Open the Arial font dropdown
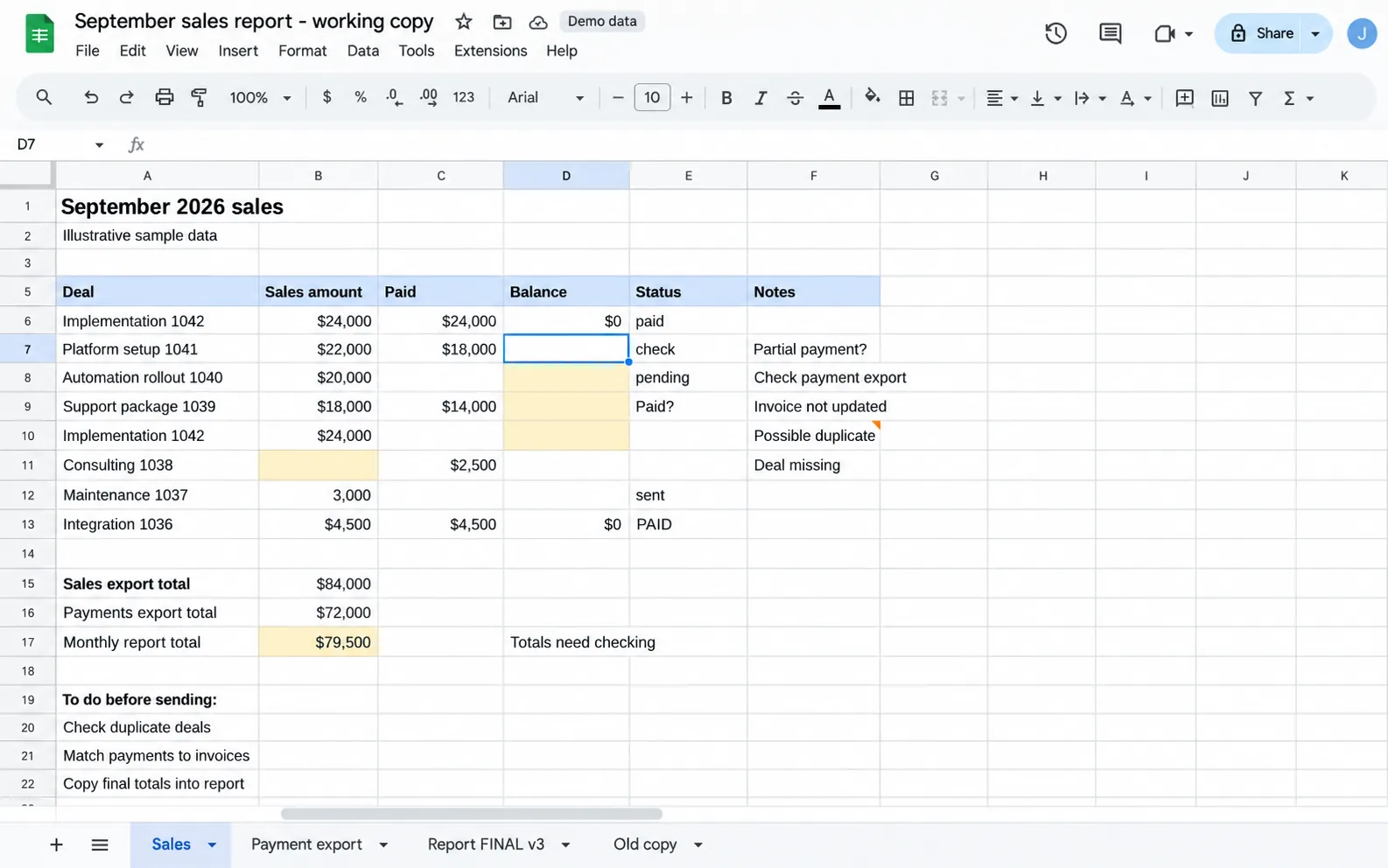 pyautogui.click(x=545, y=98)
